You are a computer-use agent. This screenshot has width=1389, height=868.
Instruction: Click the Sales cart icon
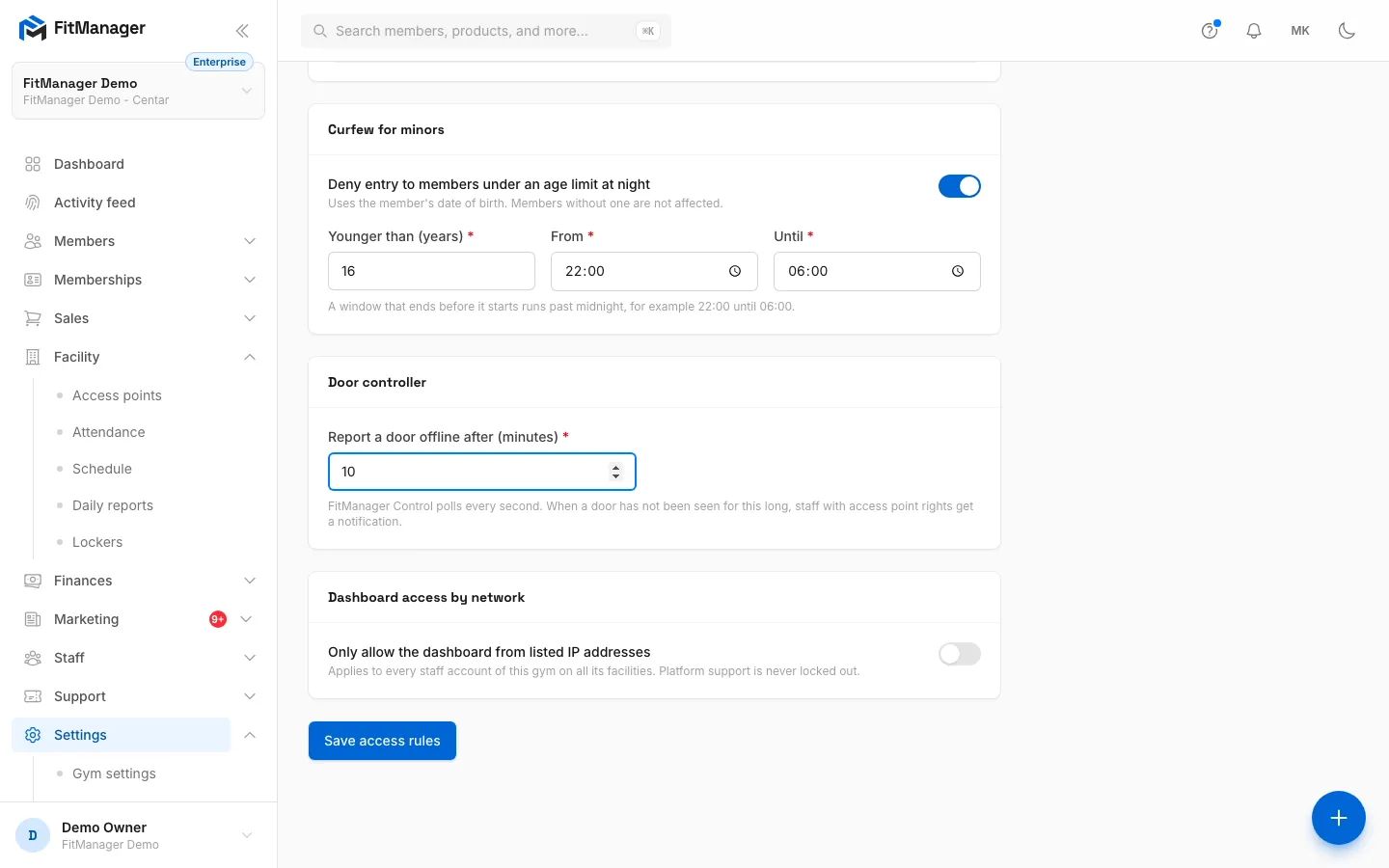pyautogui.click(x=33, y=318)
